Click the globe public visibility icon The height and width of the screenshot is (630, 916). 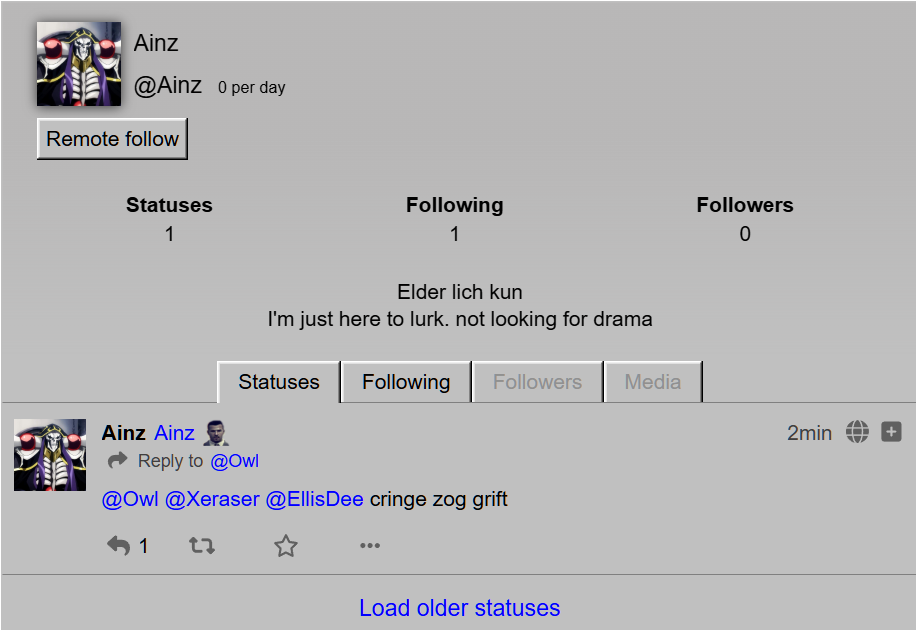[x=857, y=432]
